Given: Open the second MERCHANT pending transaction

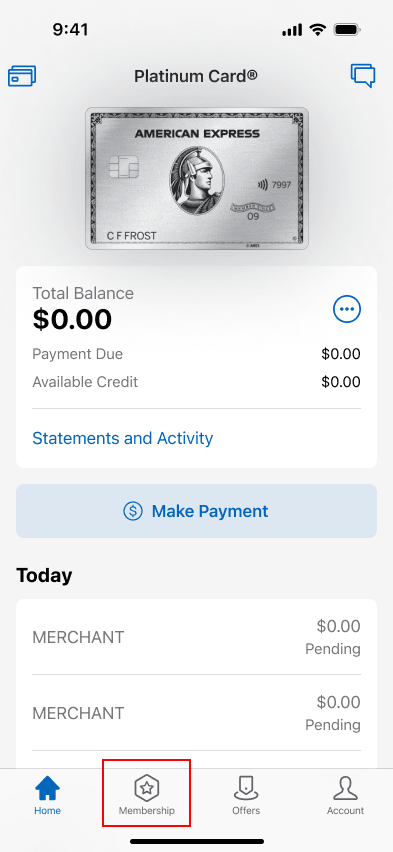Looking at the screenshot, I should (x=196, y=713).
